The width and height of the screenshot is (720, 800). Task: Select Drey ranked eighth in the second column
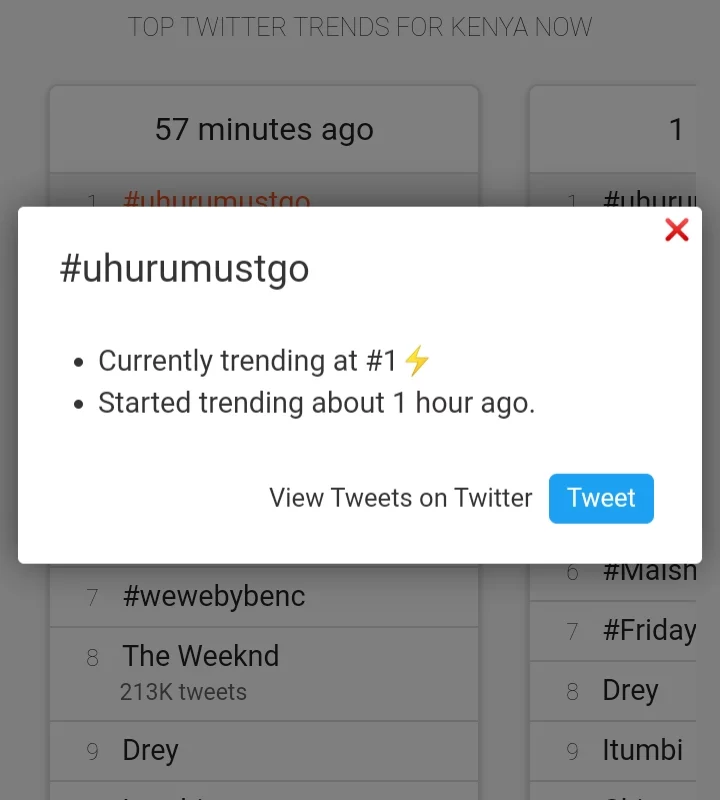630,691
